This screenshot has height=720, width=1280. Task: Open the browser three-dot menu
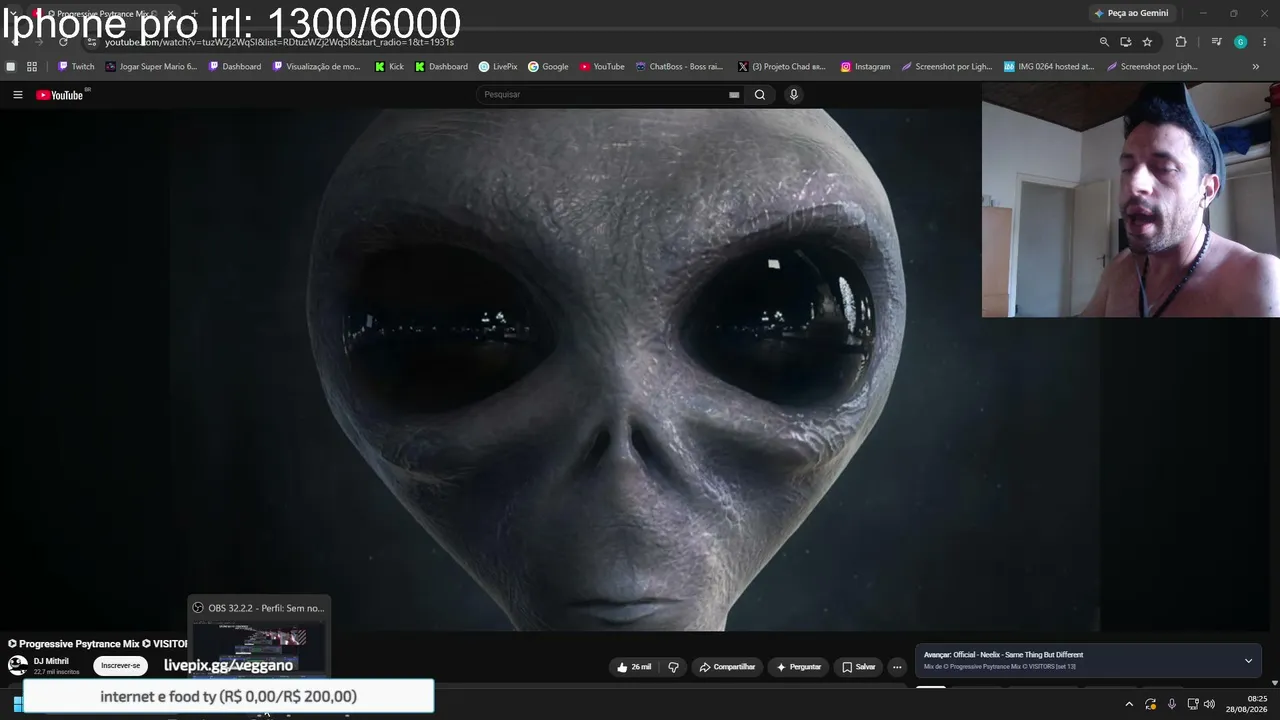1265,42
